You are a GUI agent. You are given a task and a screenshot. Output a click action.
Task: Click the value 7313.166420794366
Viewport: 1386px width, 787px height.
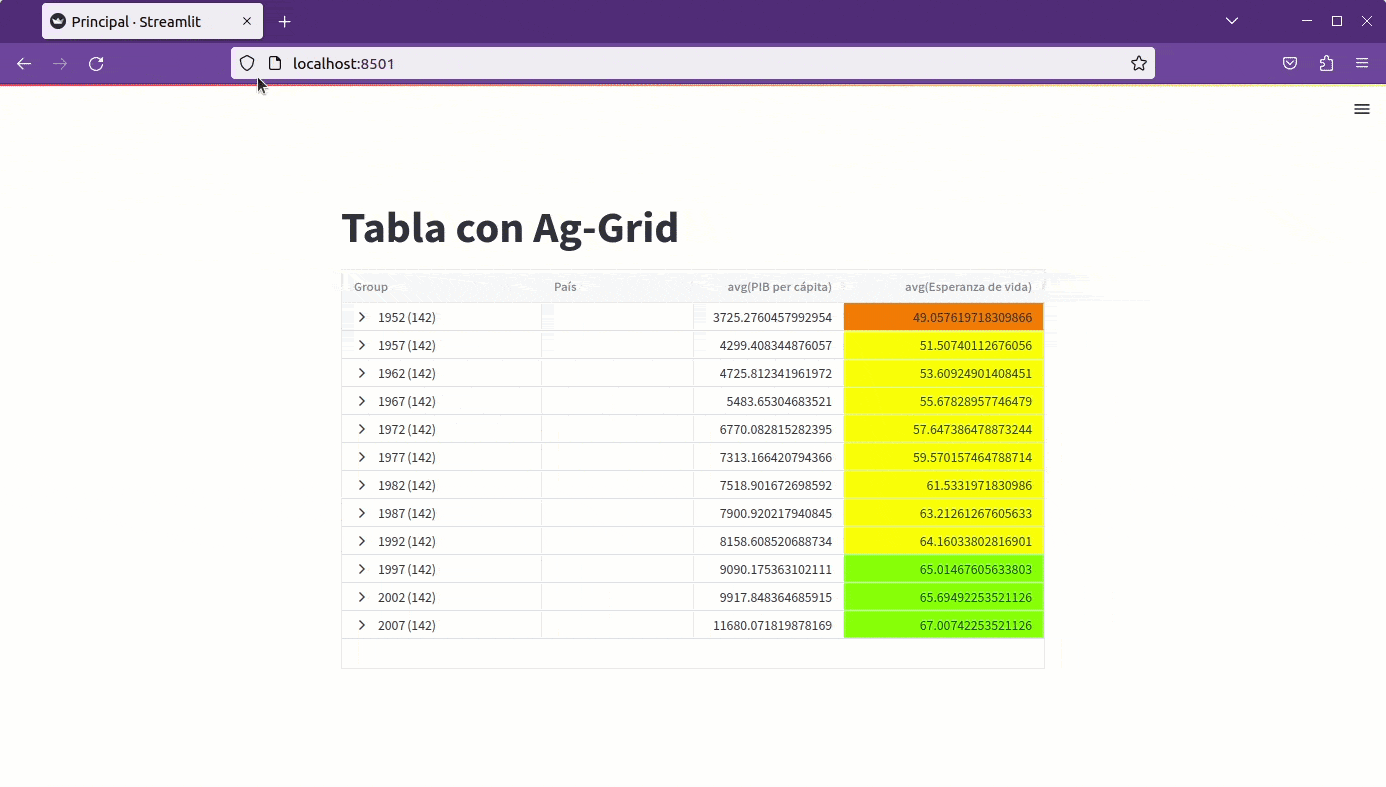(776, 457)
